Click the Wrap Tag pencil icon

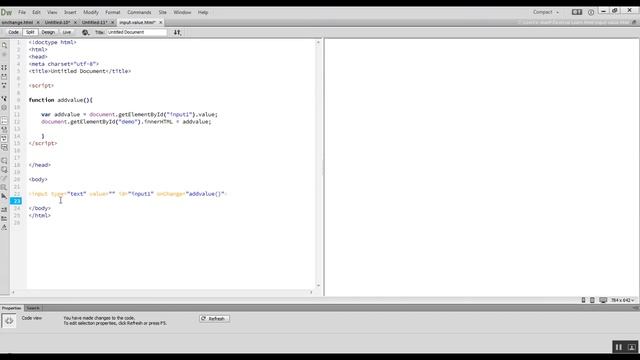[x=4, y=178]
